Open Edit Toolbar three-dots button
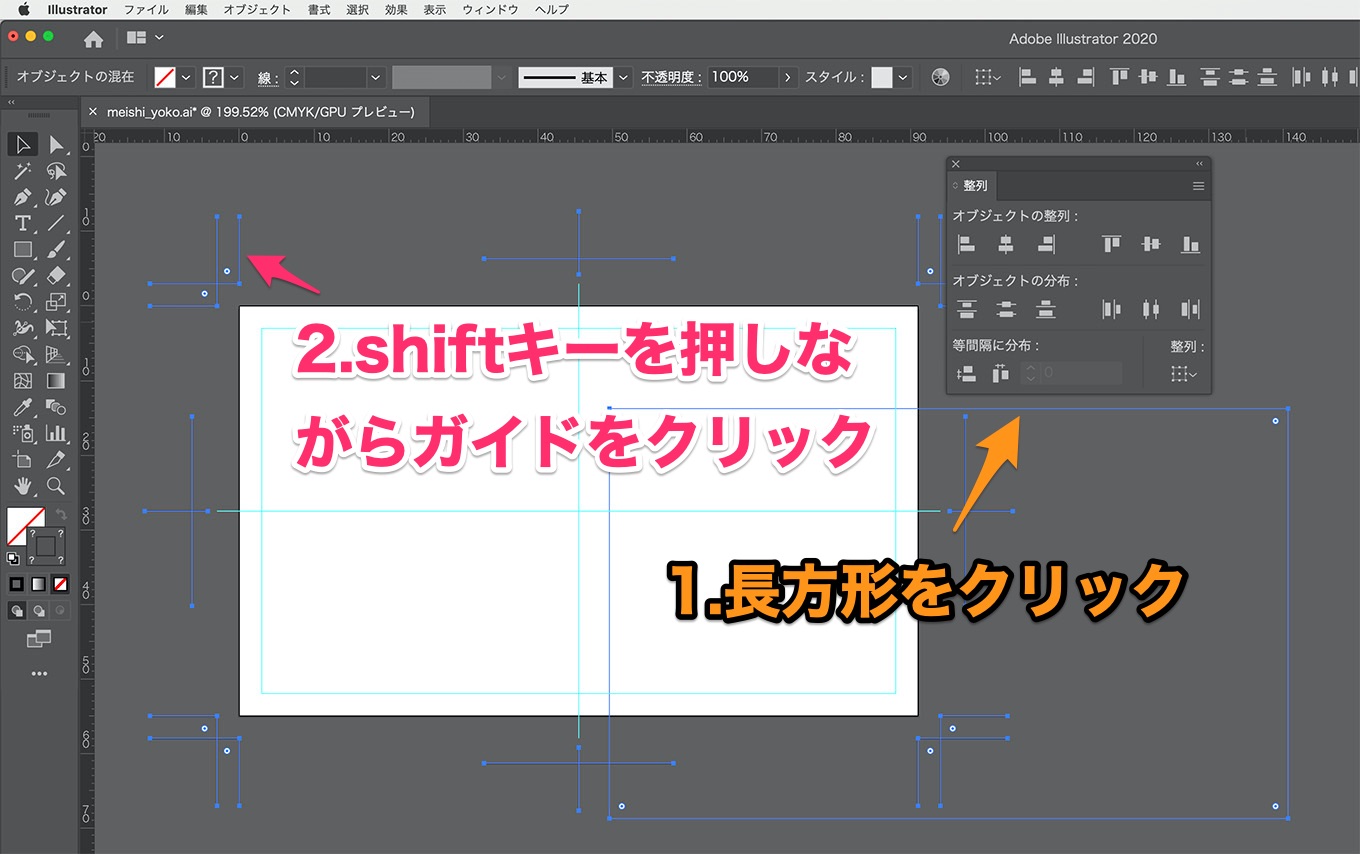The height and width of the screenshot is (854, 1360). coord(39,674)
